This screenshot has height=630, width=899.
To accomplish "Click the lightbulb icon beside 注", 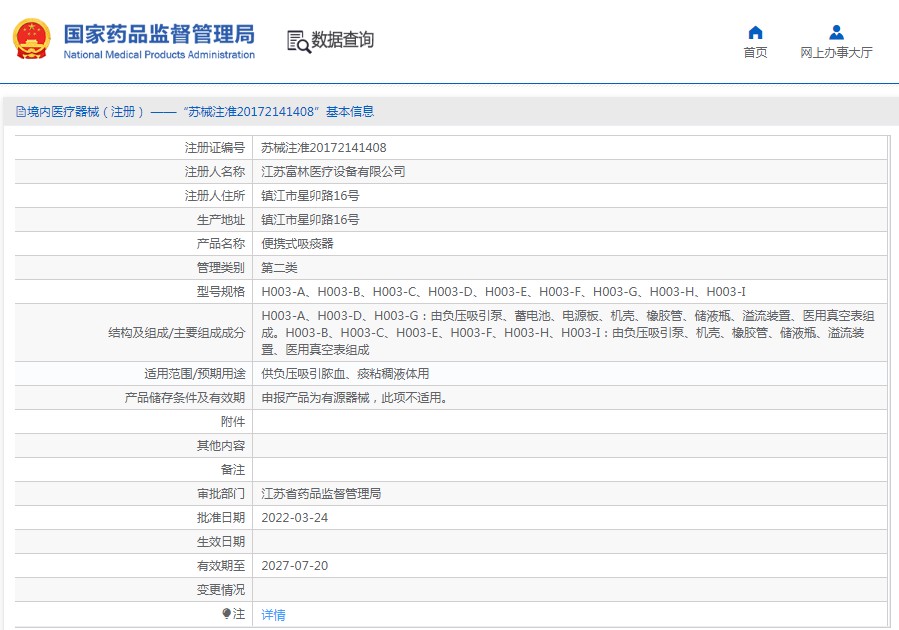I will click(227, 613).
